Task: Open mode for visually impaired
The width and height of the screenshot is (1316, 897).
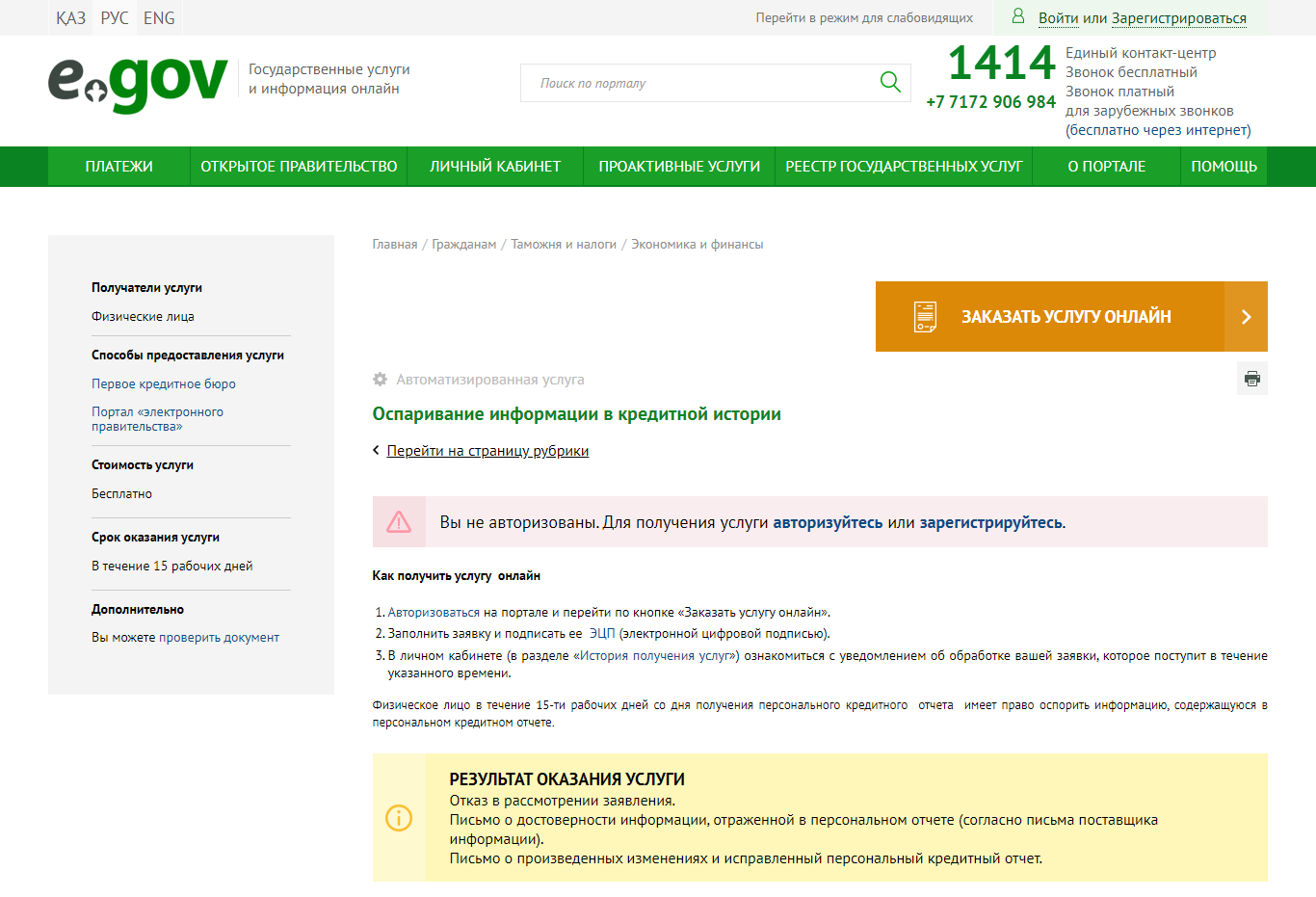Action: click(864, 17)
